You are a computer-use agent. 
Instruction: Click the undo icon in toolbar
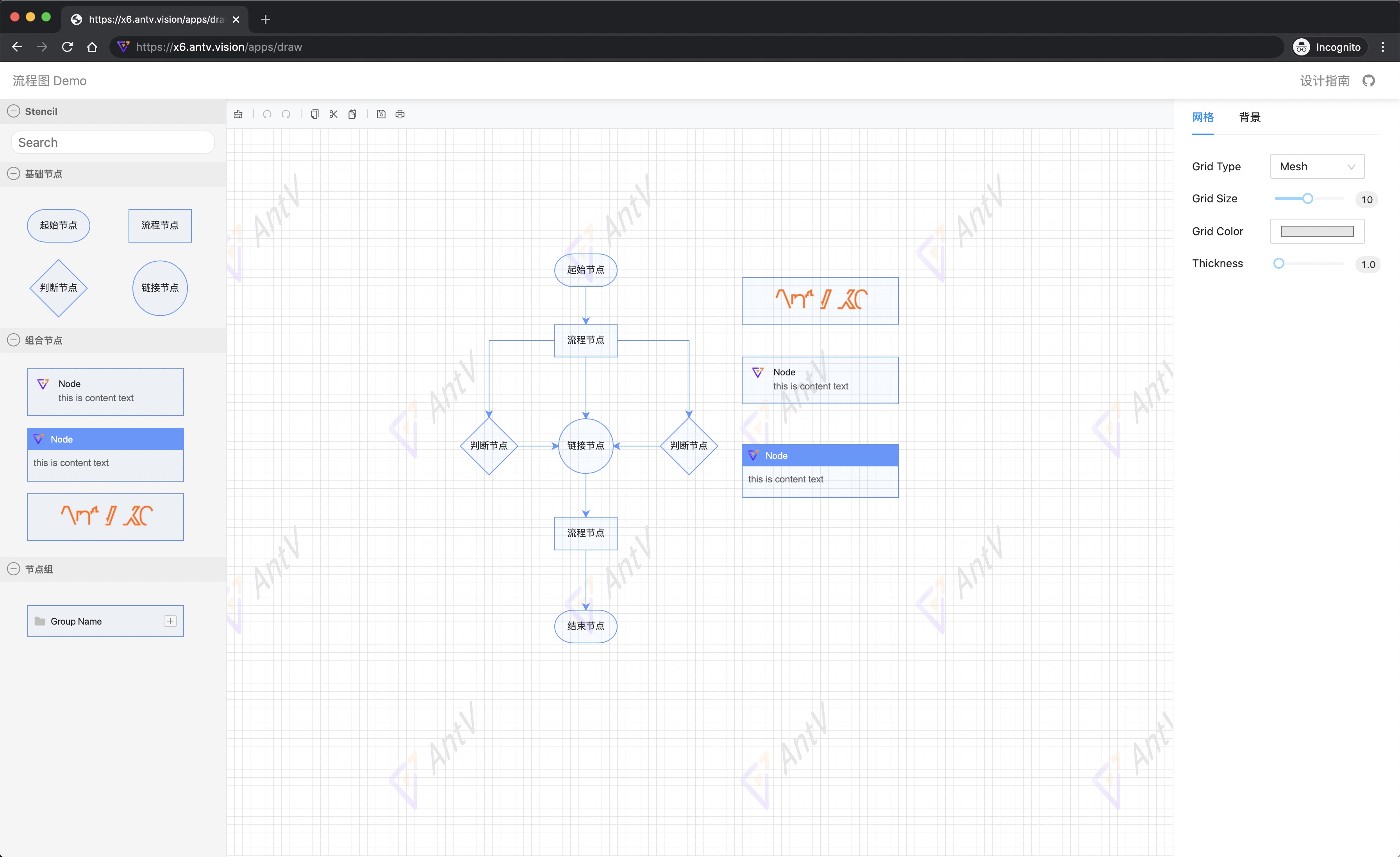(x=267, y=114)
